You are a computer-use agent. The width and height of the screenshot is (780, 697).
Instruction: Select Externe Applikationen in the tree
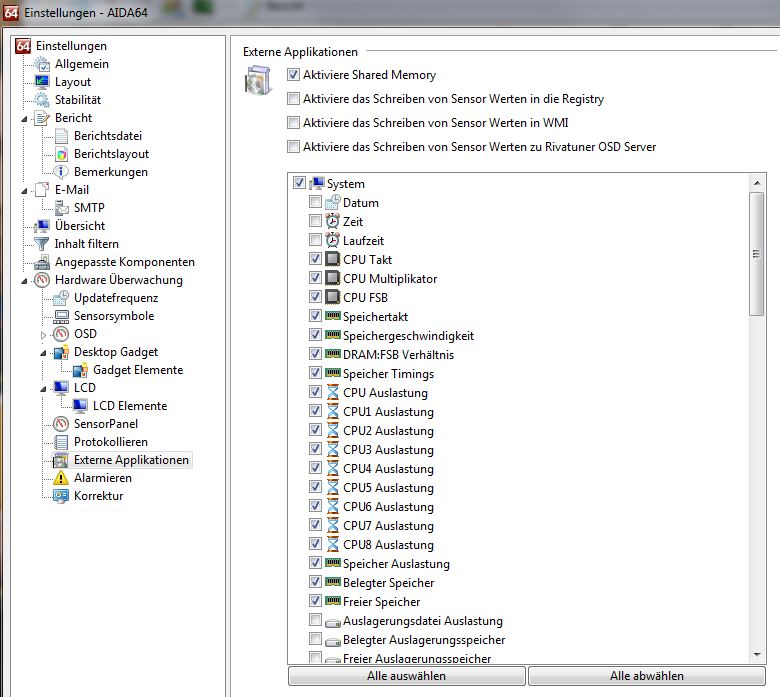tap(131, 460)
